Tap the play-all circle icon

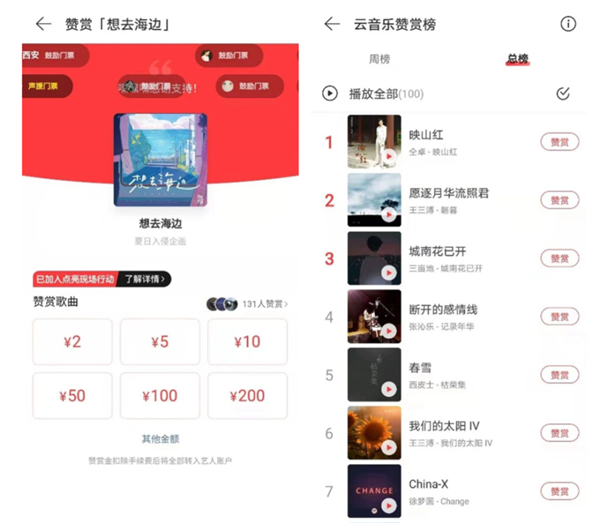point(330,93)
